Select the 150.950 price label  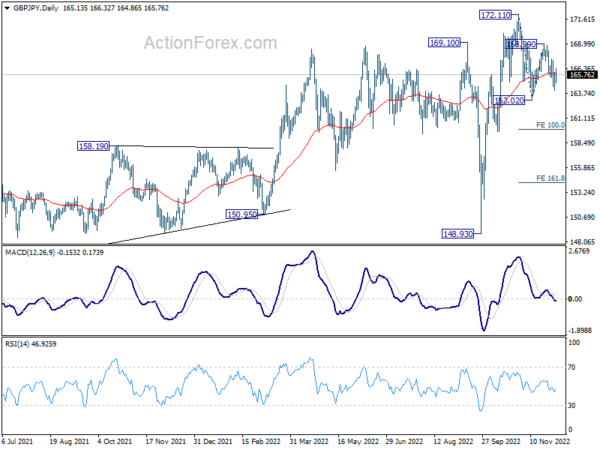click(242, 214)
